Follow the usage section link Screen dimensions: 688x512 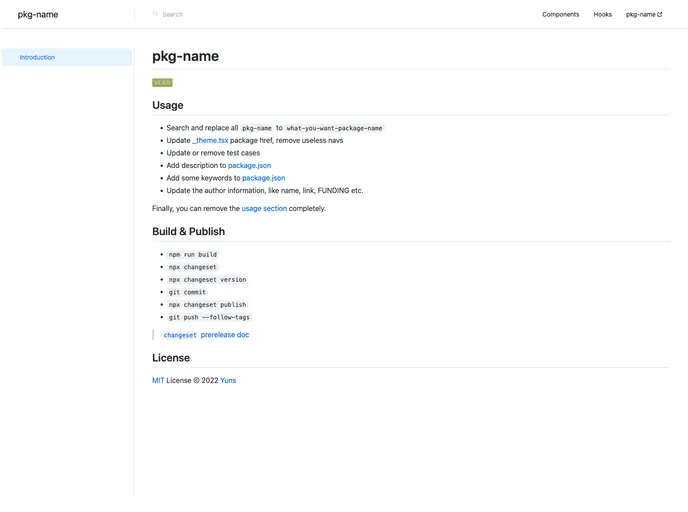coord(264,208)
